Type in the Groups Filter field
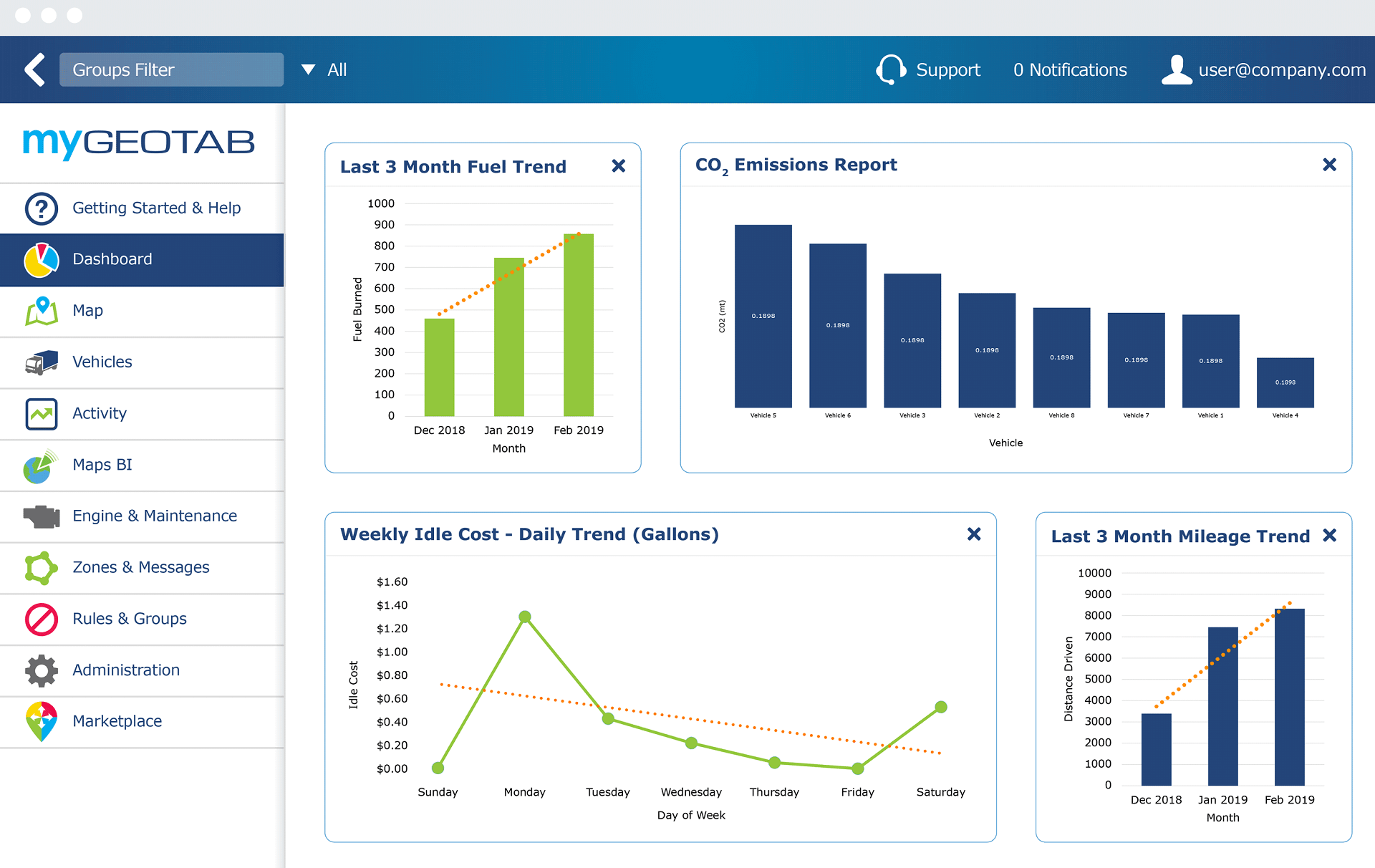1375x868 pixels. coord(171,69)
